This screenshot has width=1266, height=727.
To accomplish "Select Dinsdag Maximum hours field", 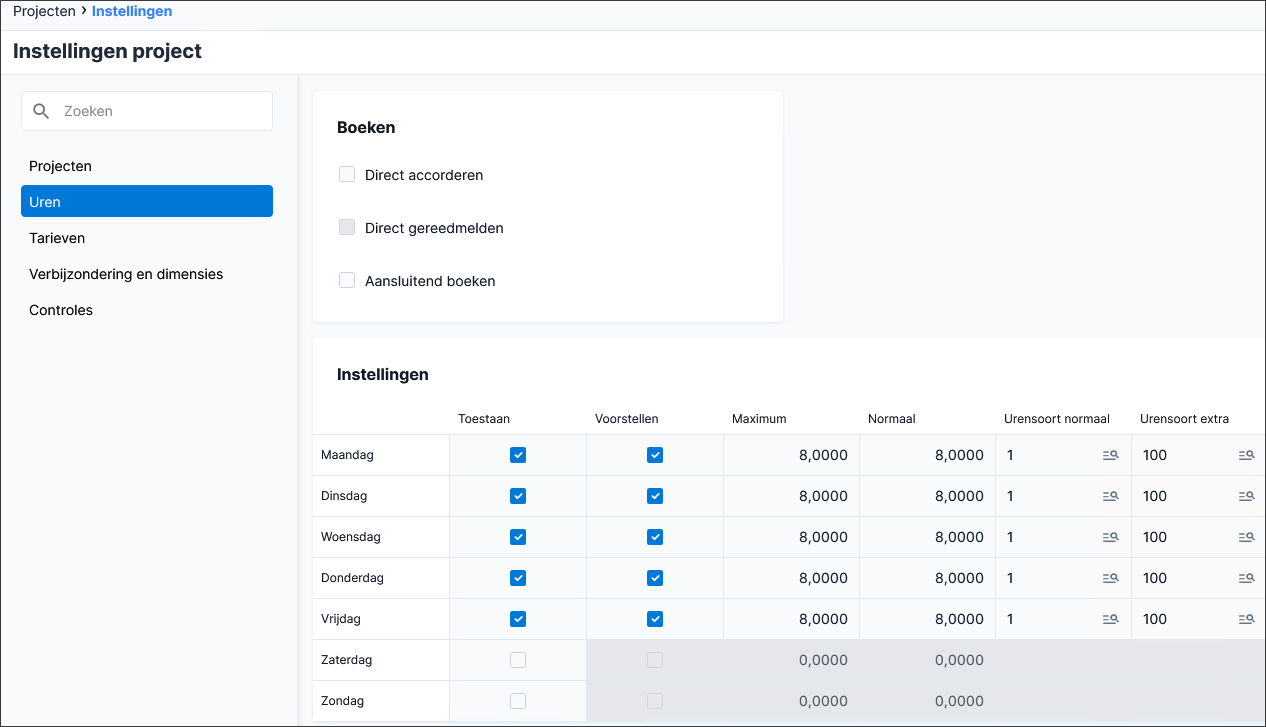I will [791, 496].
